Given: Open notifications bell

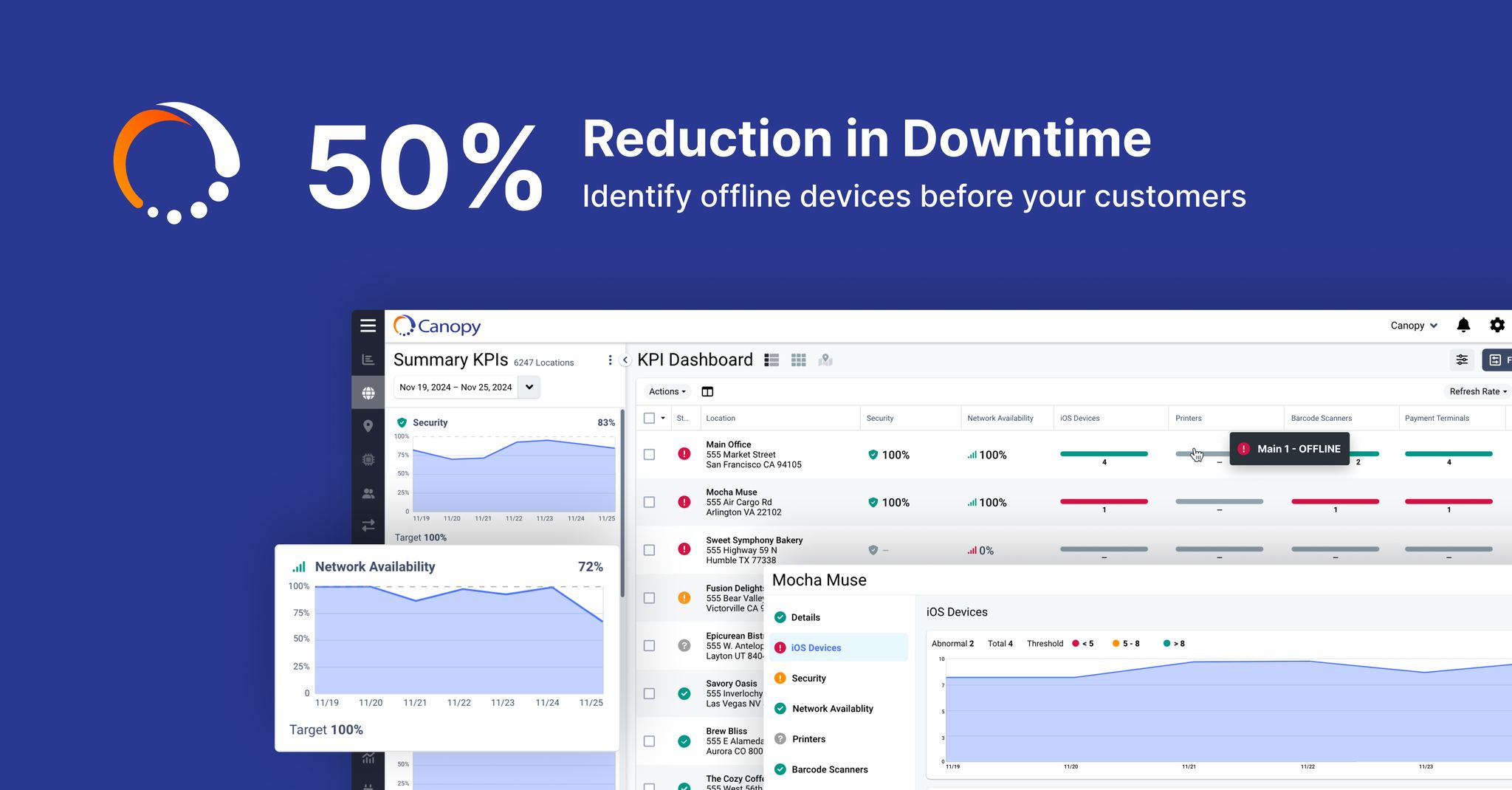Looking at the screenshot, I should 1463,325.
